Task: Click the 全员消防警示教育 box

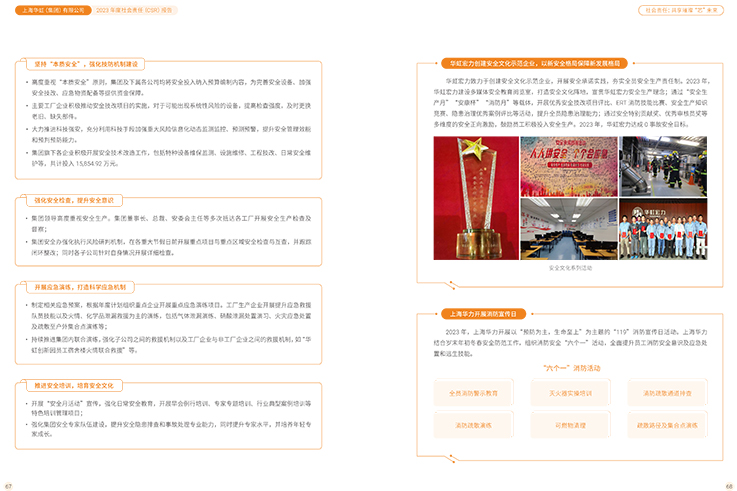Action: tap(473, 393)
